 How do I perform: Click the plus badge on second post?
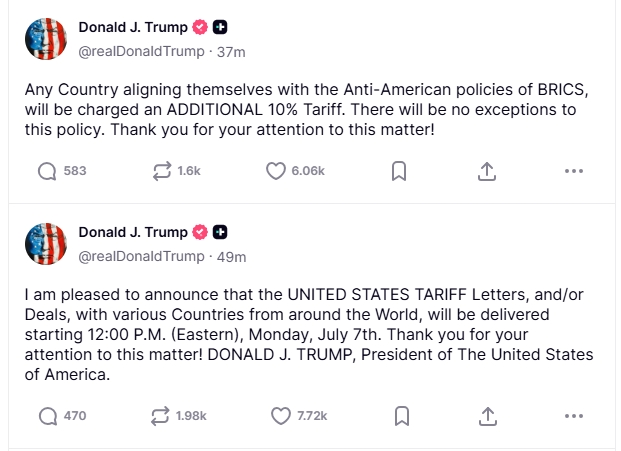220,232
